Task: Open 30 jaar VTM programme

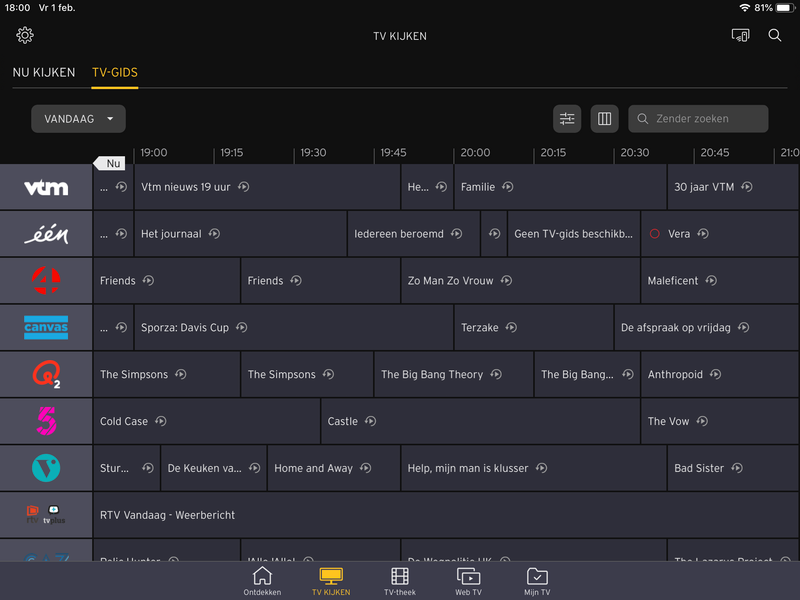Action: 733,187
